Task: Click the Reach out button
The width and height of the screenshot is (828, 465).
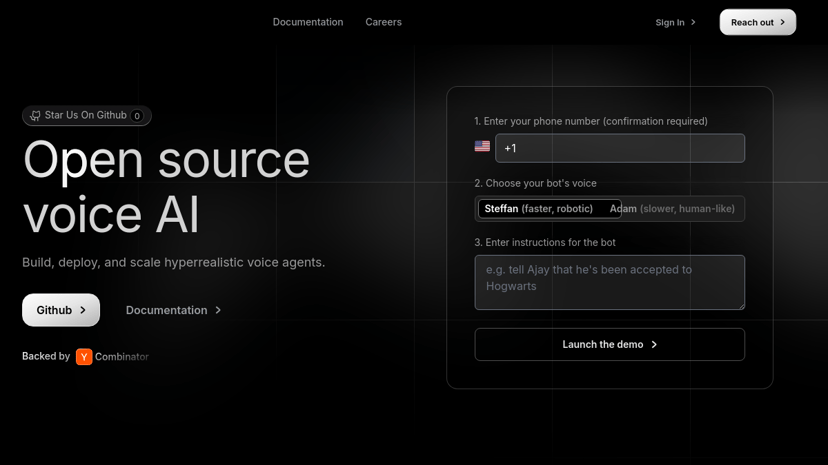Action: point(757,22)
